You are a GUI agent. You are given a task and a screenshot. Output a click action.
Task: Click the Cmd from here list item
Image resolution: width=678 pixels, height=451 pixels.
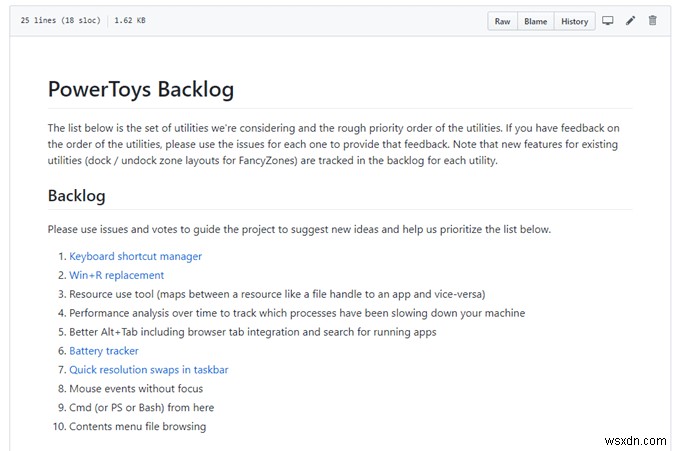(x=141, y=408)
